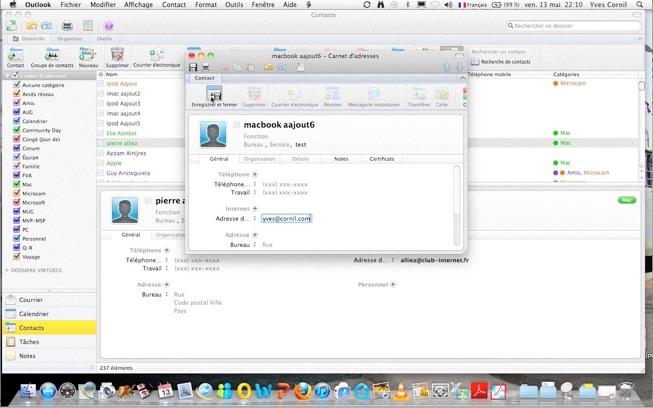Toggle the flag checkbox beside macbook aajout6
The height and width of the screenshot is (408, 653).
(236, 124)
